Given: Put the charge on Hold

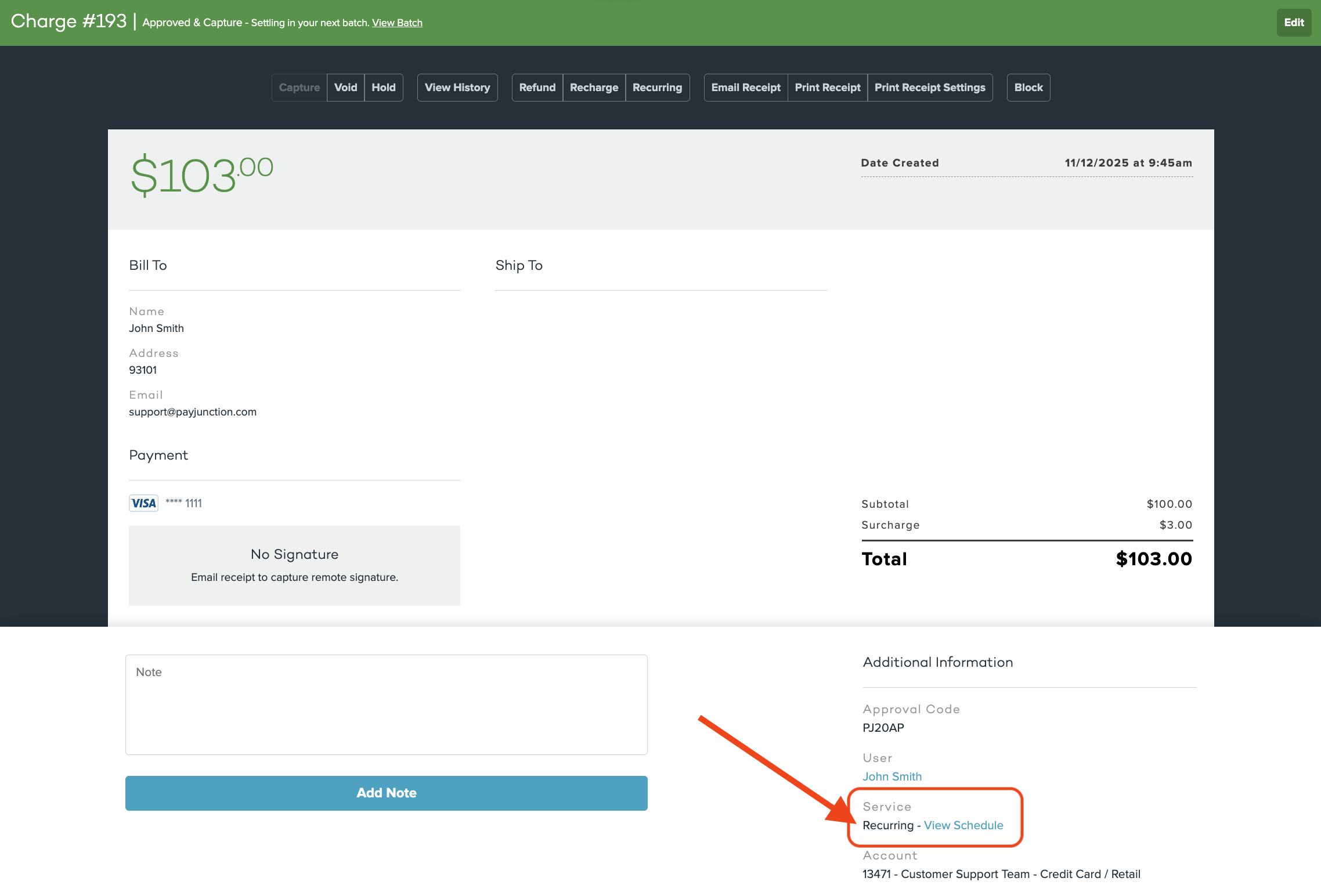Looking at the screenshot, I should point(384,88).
